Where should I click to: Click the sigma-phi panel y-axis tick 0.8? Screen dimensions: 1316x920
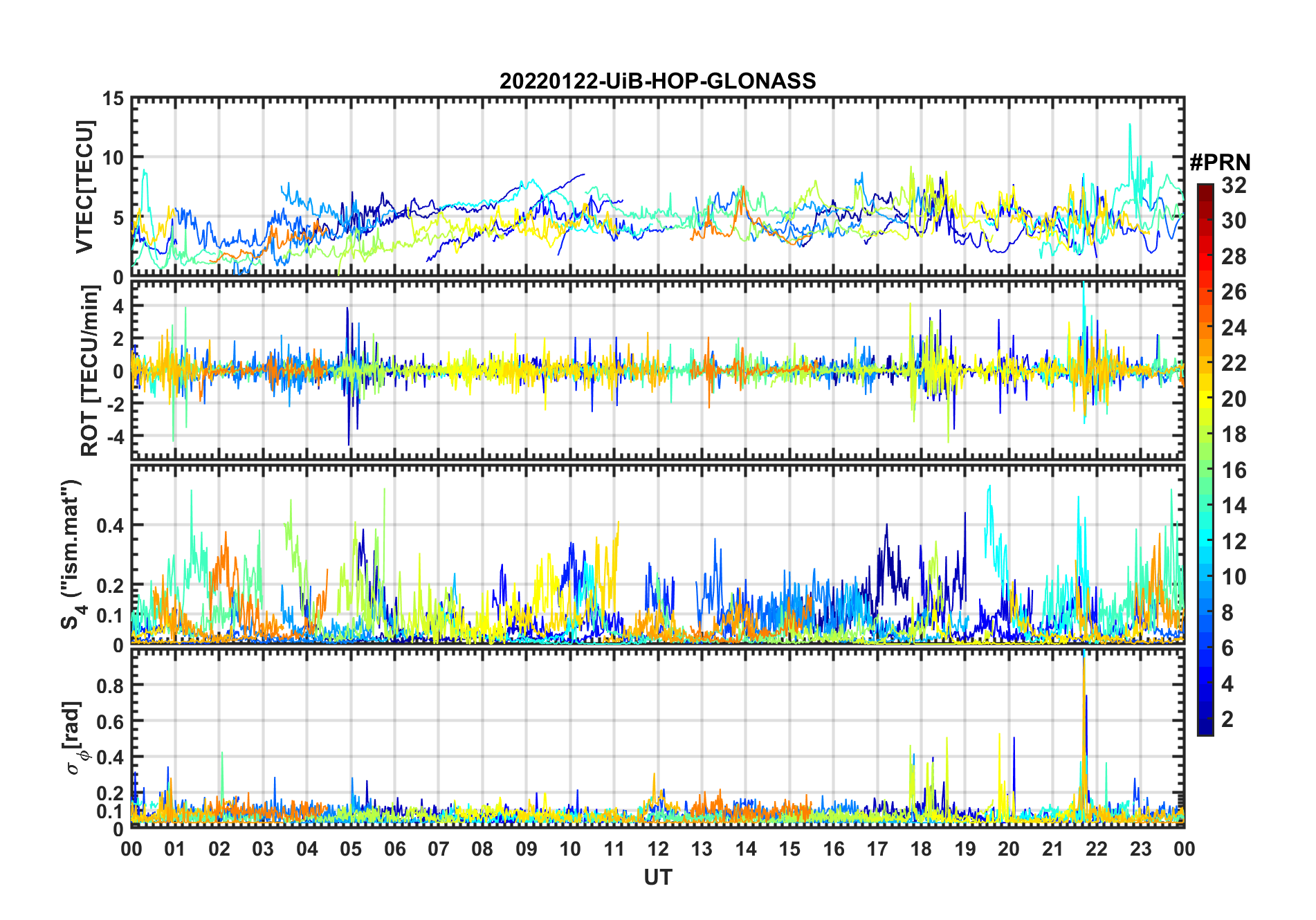(111, 686)
